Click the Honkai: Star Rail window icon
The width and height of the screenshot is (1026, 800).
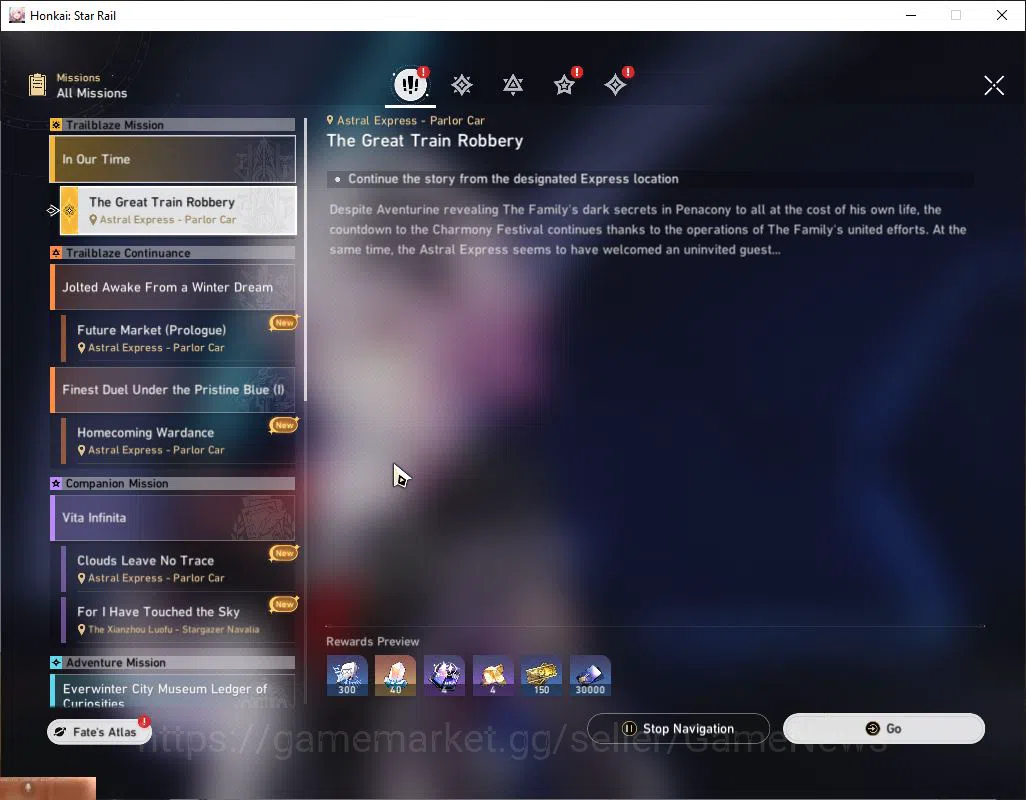click(16, 15)
